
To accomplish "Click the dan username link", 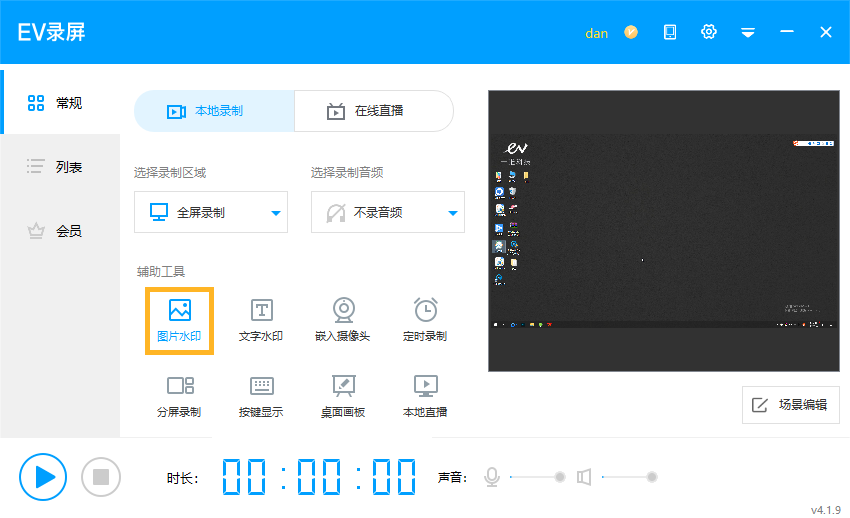I will 596,34.
